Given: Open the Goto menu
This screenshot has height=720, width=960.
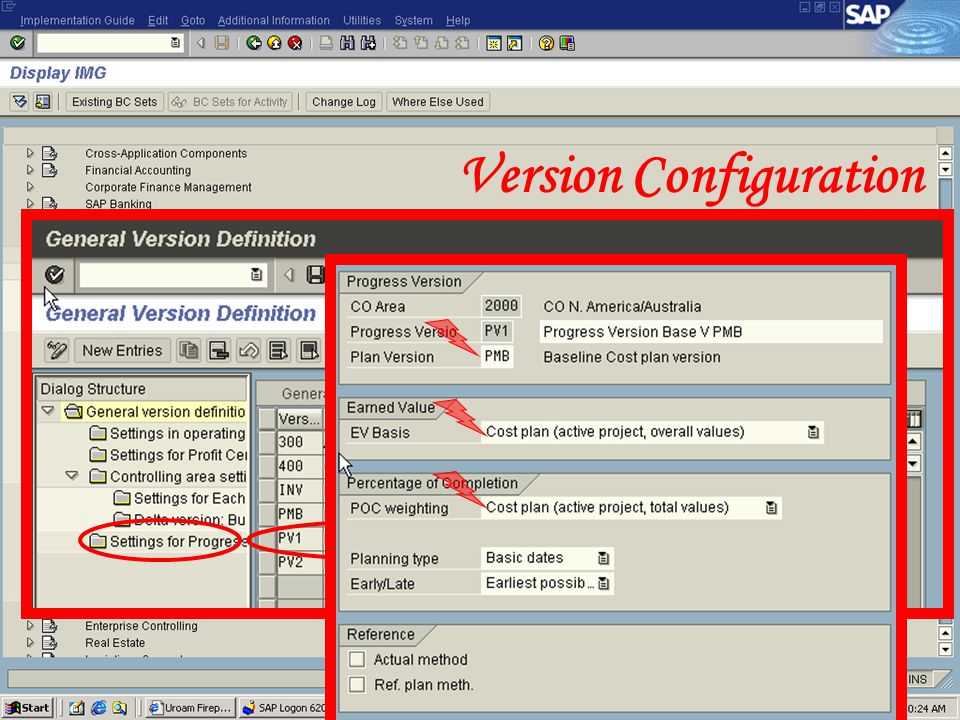Looking at the screenshot, I should pos(193,21).
